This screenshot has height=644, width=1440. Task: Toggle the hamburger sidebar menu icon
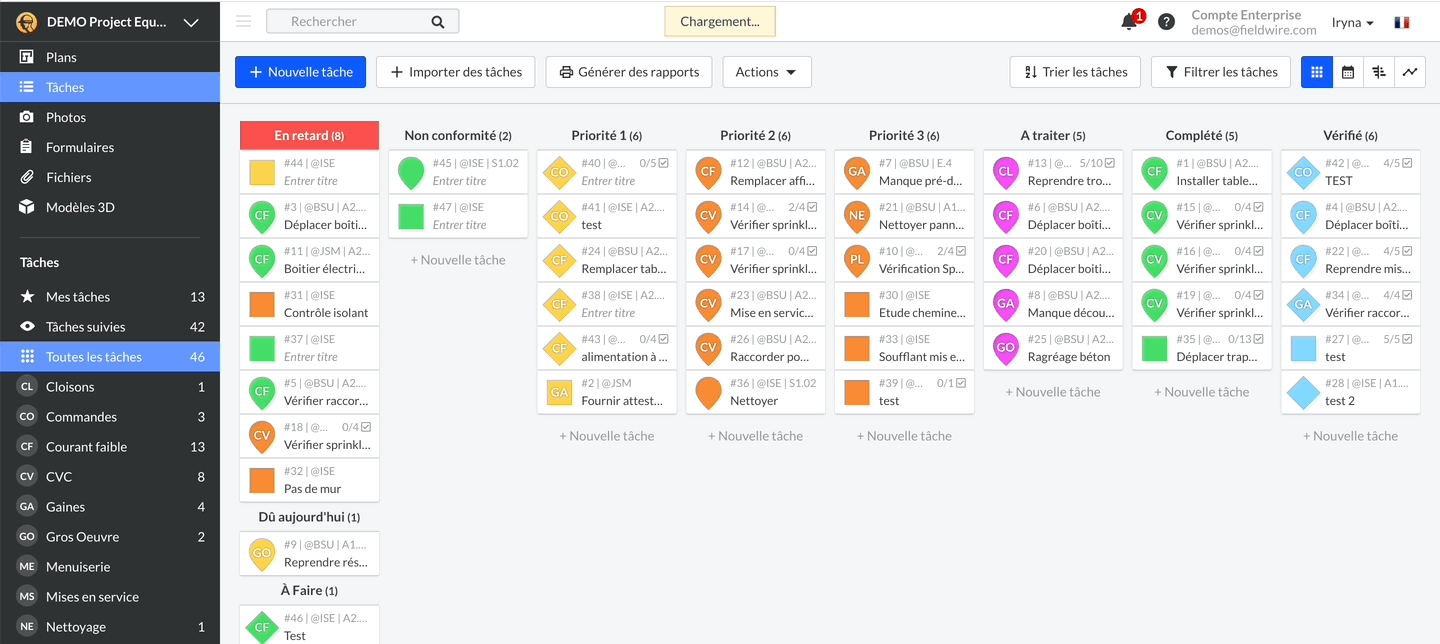coord(243,21)
